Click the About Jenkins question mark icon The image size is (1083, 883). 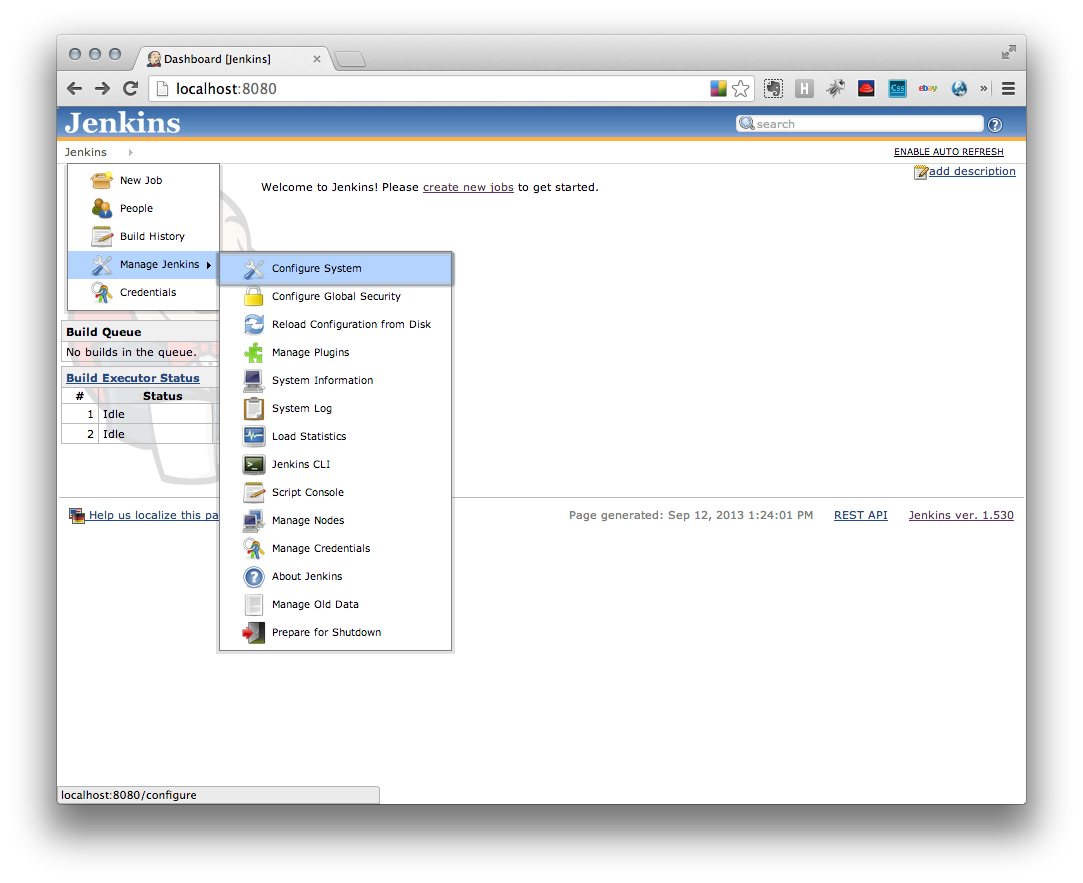point(253,576)
